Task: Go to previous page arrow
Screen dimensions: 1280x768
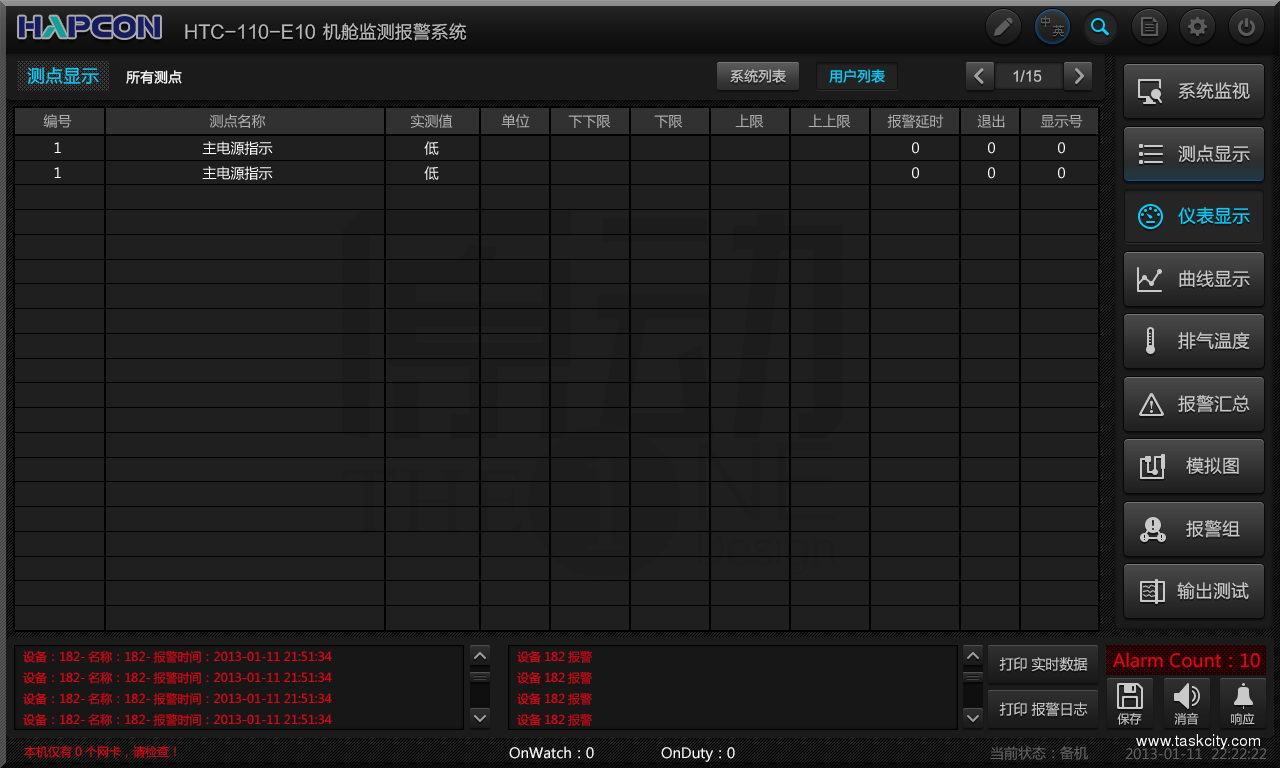Action: [x=980, y=76]
